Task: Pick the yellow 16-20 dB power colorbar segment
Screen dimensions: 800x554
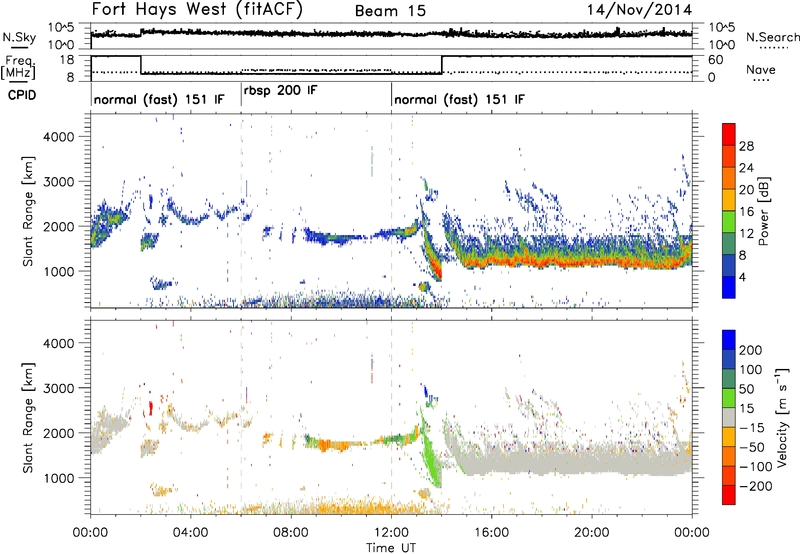Action: (729, 200)
